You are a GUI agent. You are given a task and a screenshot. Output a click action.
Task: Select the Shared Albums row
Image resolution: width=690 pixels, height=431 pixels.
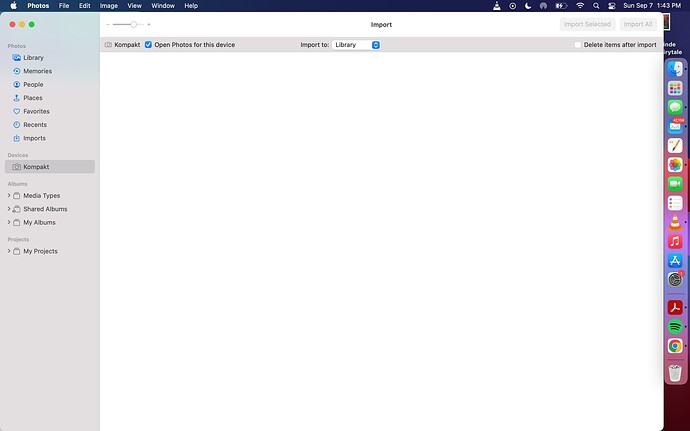pos(50,209)
